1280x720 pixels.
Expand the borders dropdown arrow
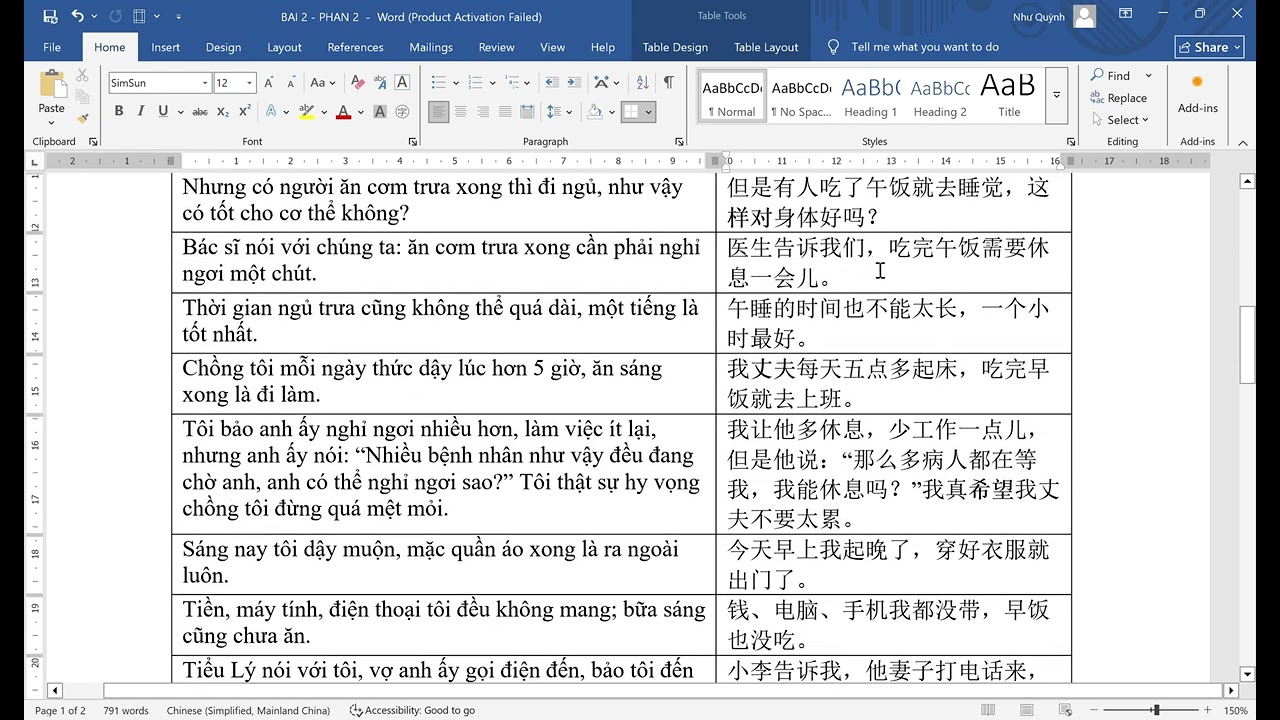[x=649, y=112]
